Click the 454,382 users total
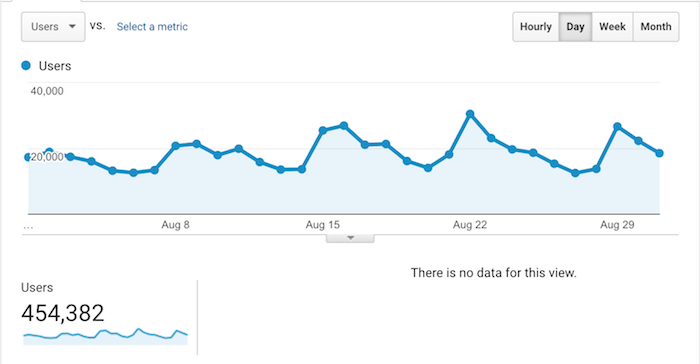The width and height of the screenshot is (700, 364). [x=62, y=313]
